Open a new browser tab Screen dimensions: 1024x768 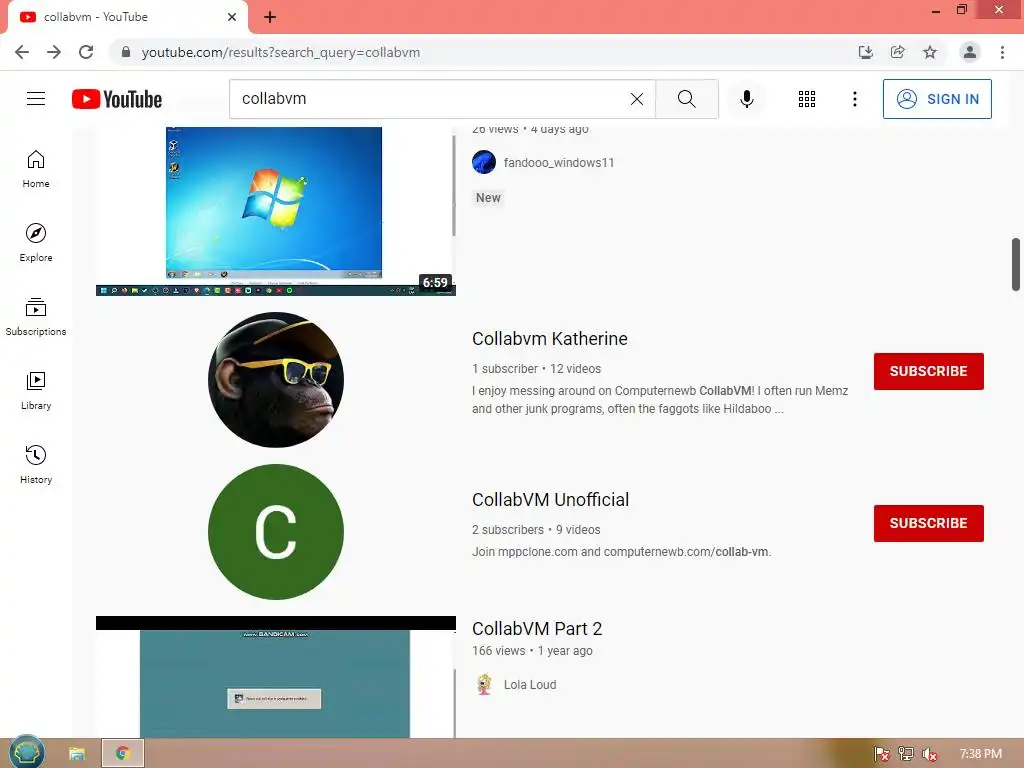[270, 17]
